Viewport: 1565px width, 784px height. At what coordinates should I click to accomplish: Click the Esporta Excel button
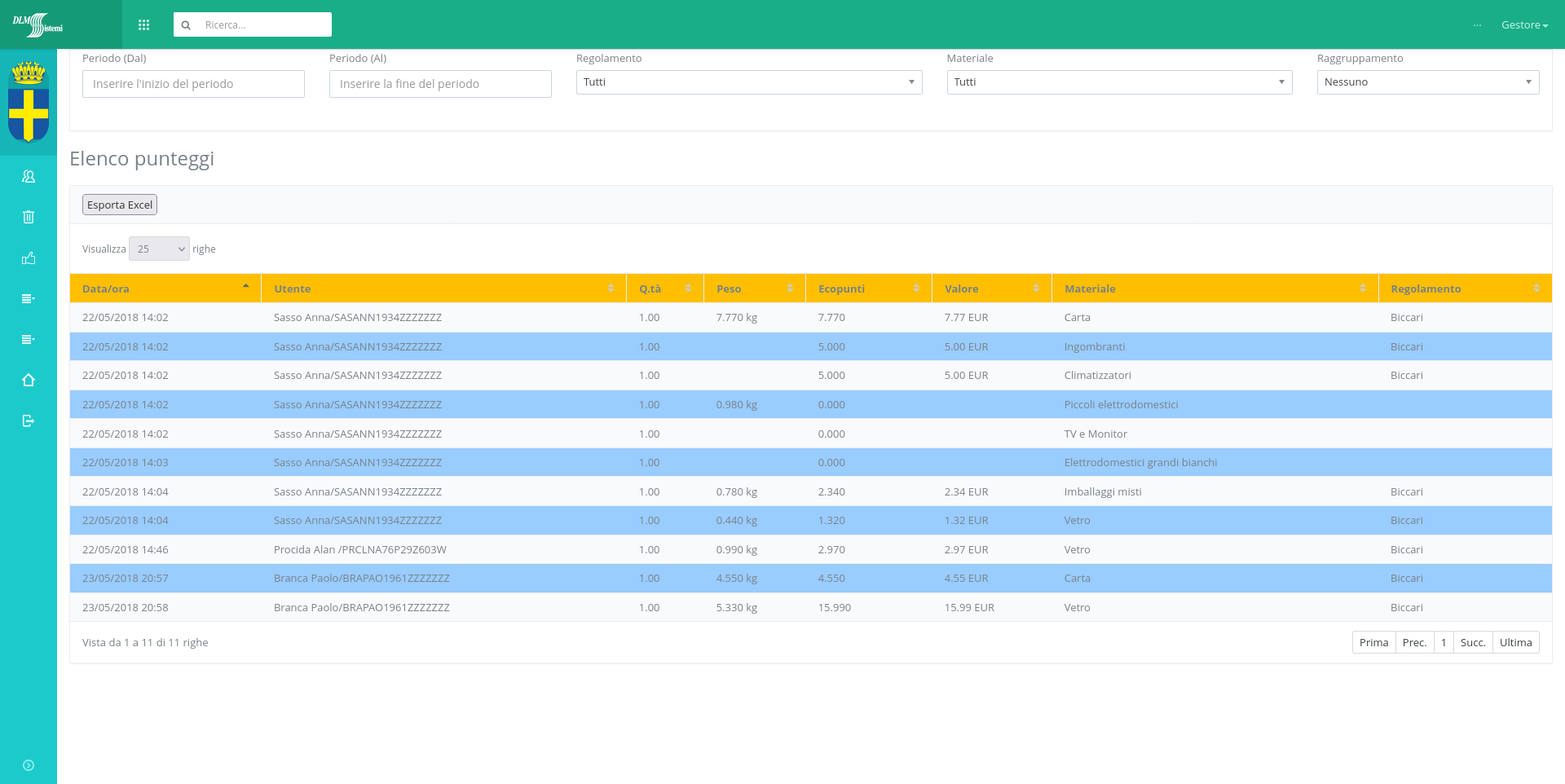120,205
